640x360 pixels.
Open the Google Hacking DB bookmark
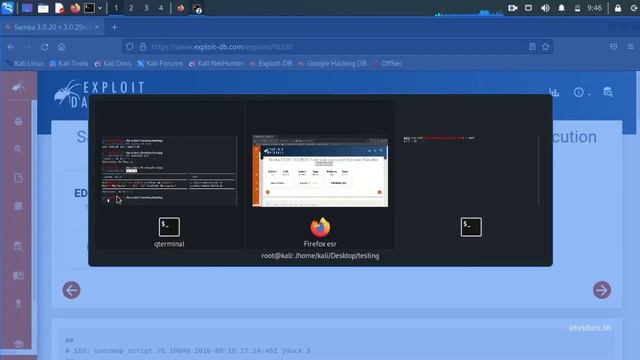[x=332, y=63]
